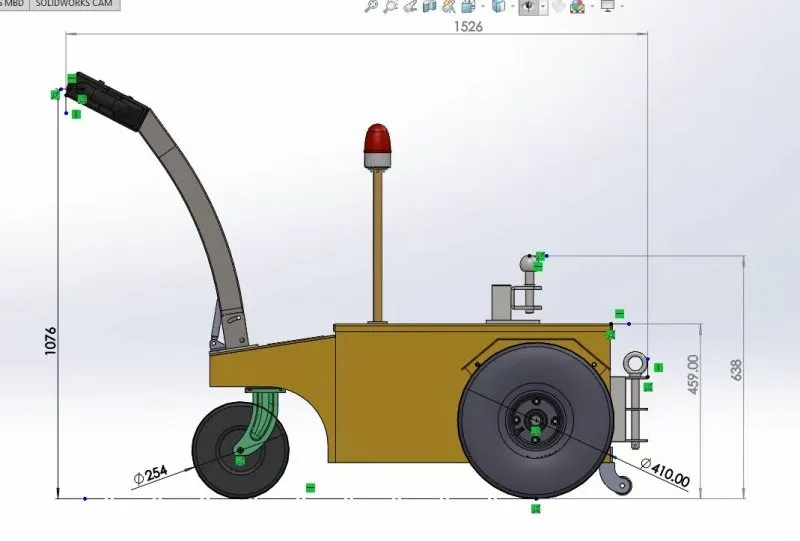
Task: Select the 459.00 vertical dimension text
Action: point(694,374)
